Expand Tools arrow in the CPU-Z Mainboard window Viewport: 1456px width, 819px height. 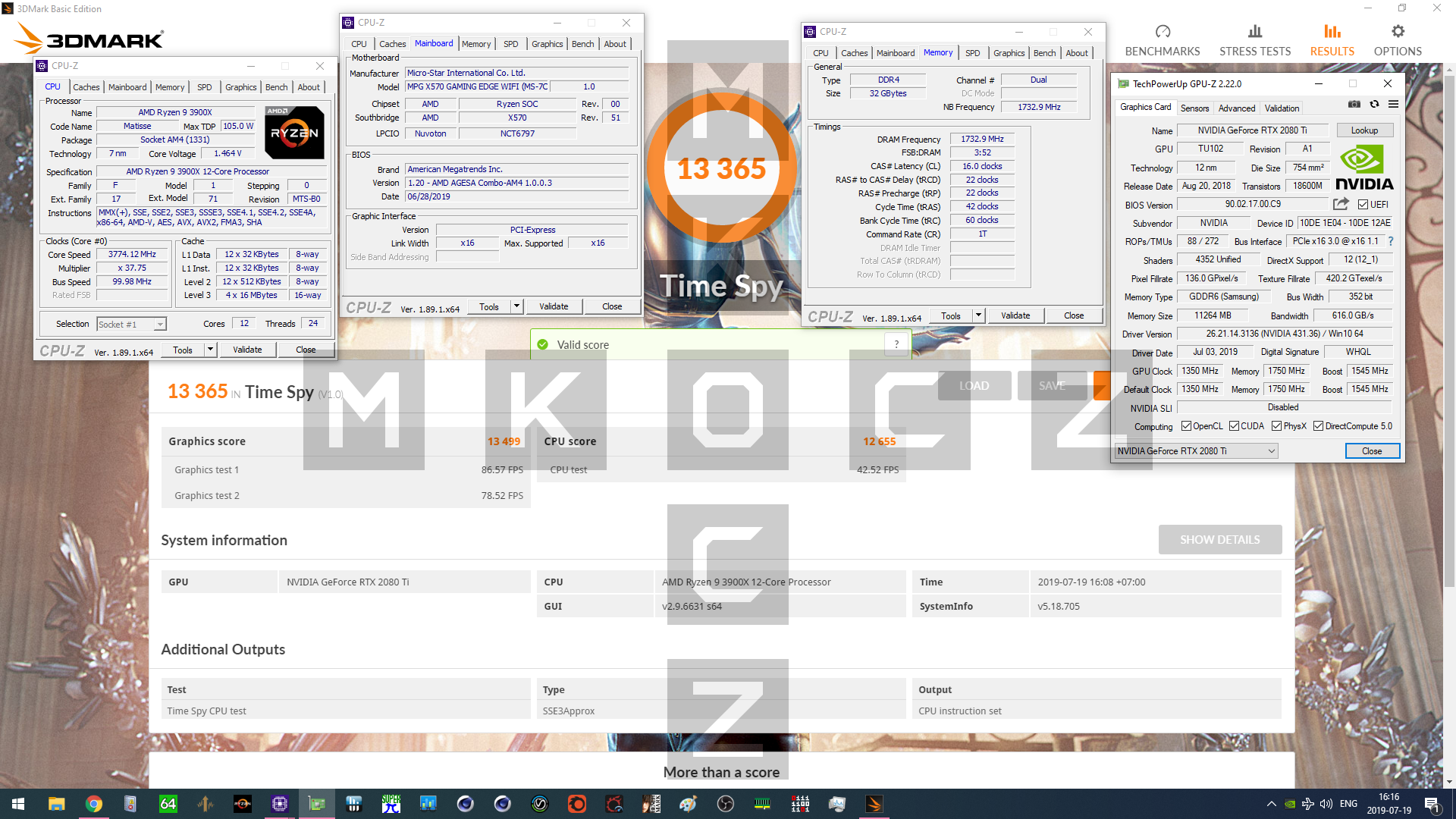[x=516, y=306]
